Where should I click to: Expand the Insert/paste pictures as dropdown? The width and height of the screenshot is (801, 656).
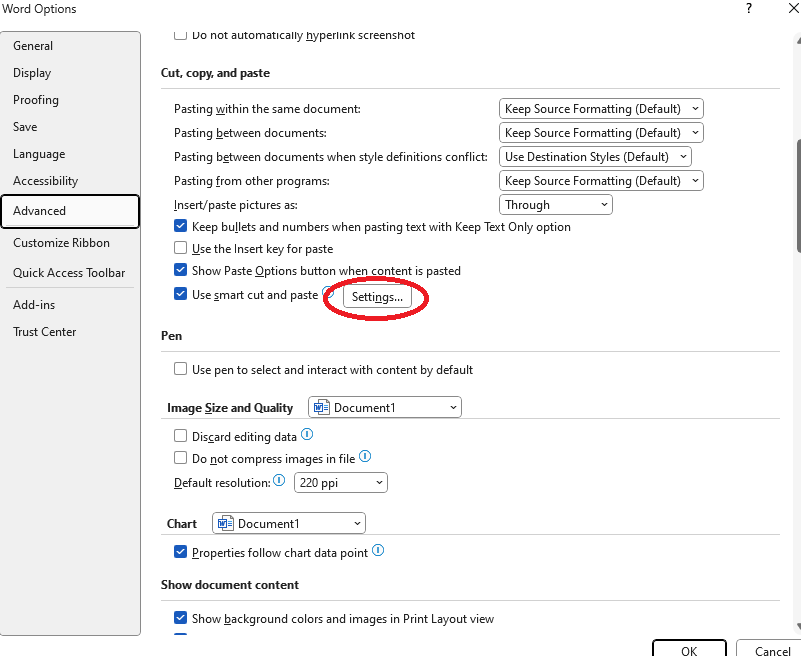(x=555, y=204)
